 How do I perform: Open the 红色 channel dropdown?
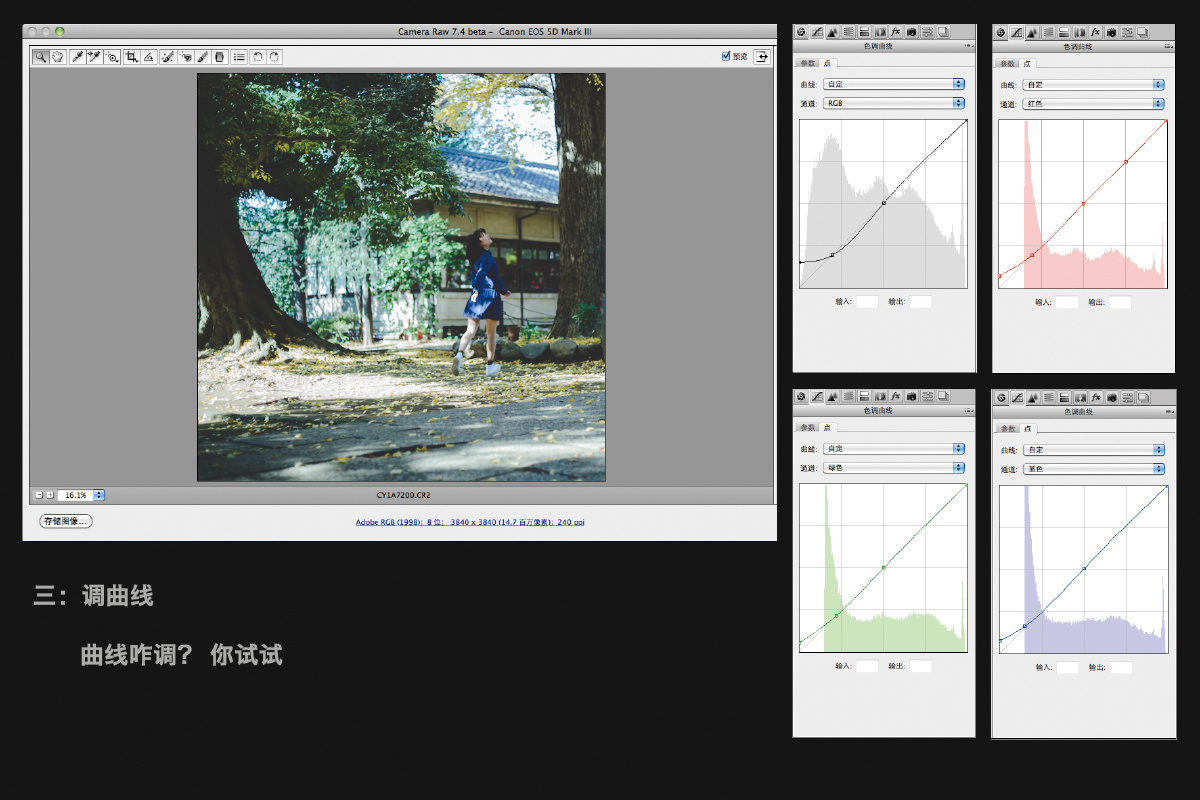point(1093,104)
